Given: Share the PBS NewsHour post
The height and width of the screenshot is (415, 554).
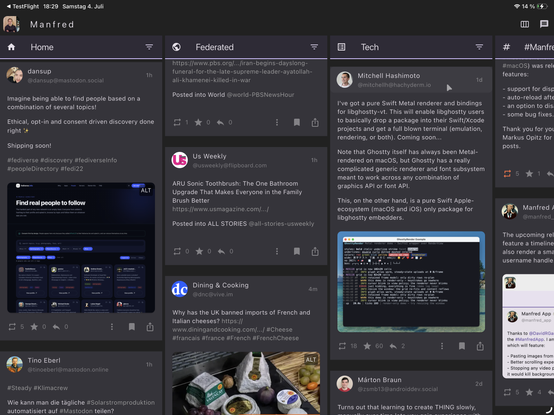Looking at the screenshot, I should (315, 122).
